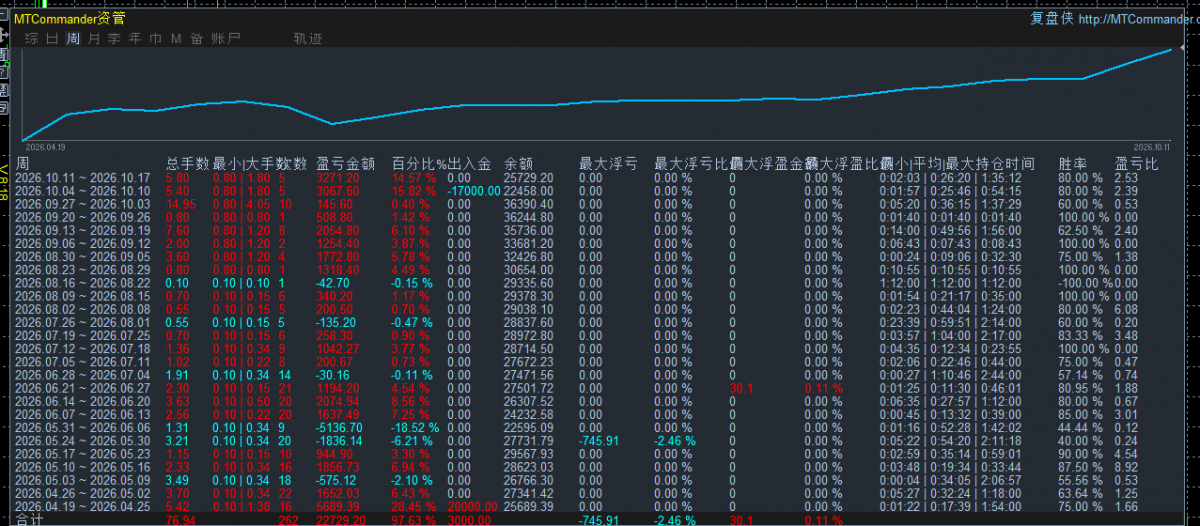Click the 30.1 floating profit in 06.21 row
1200x526 pixels.
click(x=742, y=388)
